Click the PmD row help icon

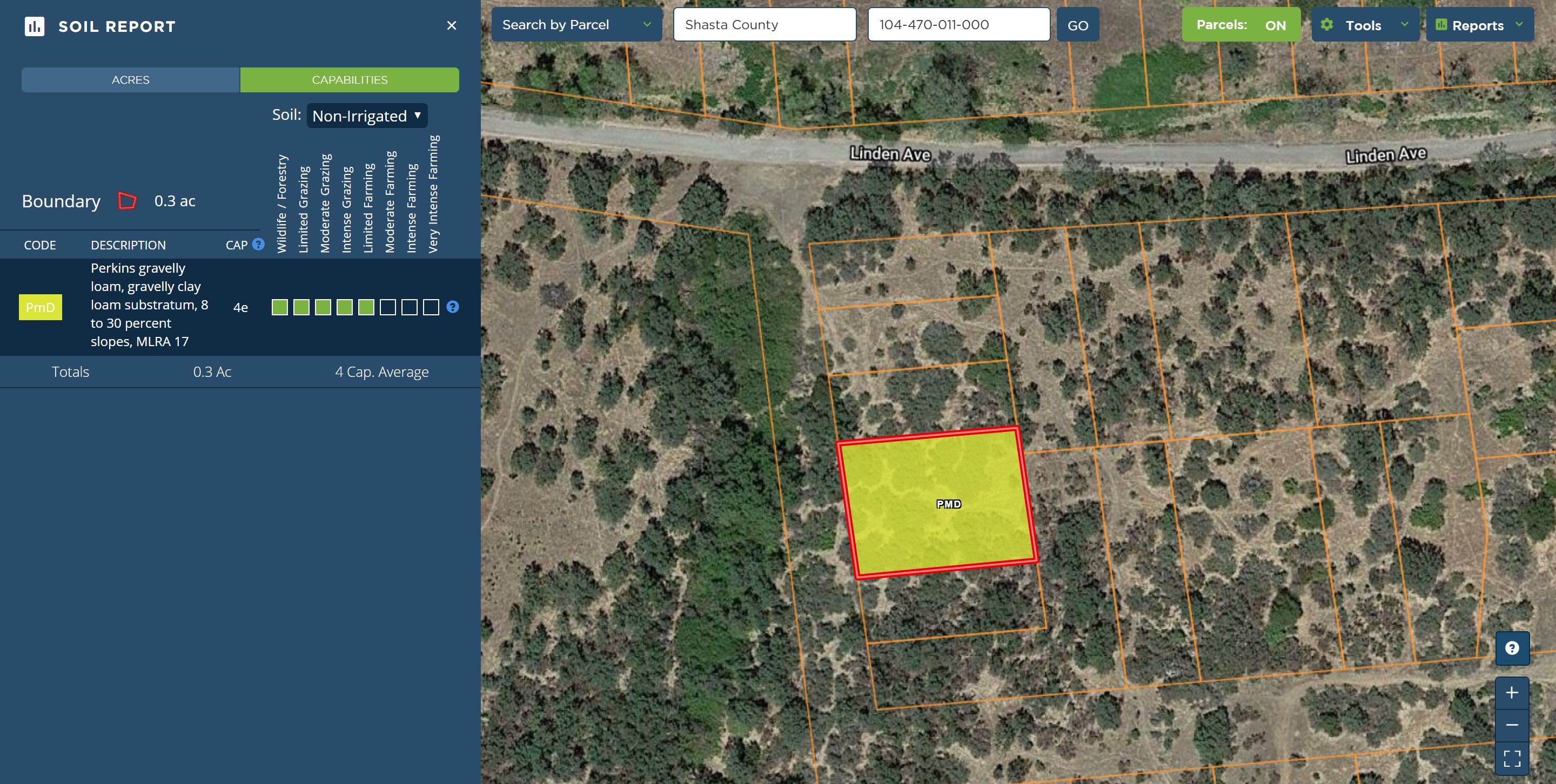tap(452, 307)
